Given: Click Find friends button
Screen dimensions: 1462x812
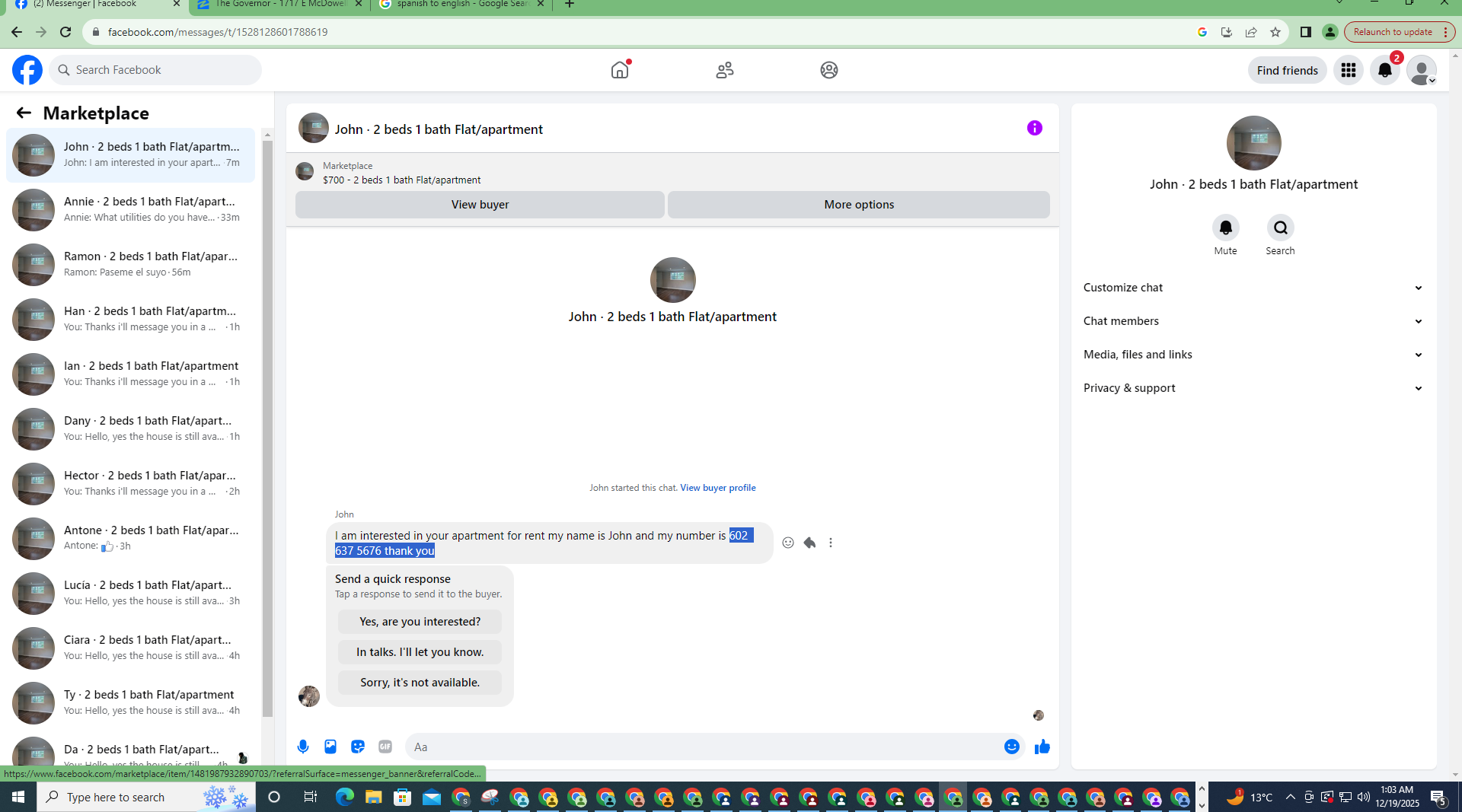Looking at the screenshot, I should [1287, 70].
